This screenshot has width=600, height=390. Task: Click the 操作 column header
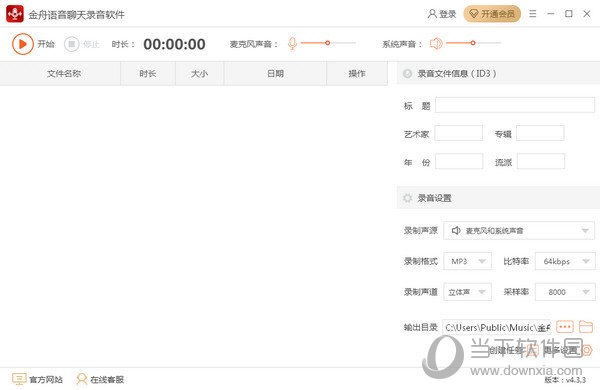[x=357, y=73]
